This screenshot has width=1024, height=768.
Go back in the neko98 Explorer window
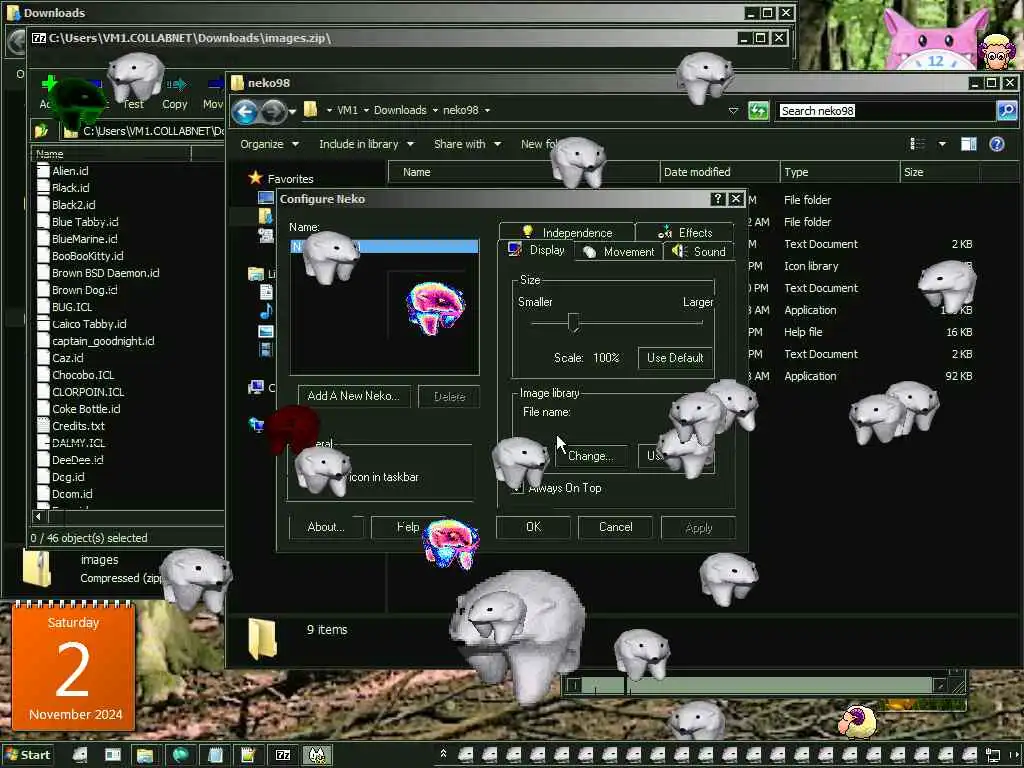tap(245, 112)
